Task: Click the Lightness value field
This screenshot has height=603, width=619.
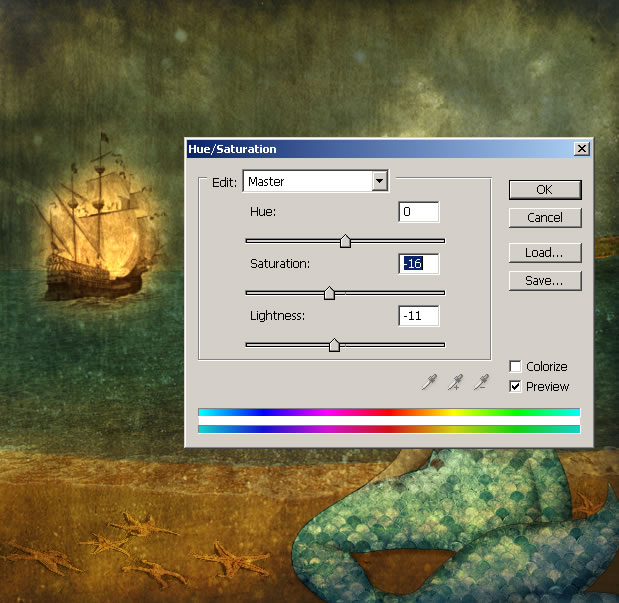Action: pyautogui.click(x=419, y=316)
